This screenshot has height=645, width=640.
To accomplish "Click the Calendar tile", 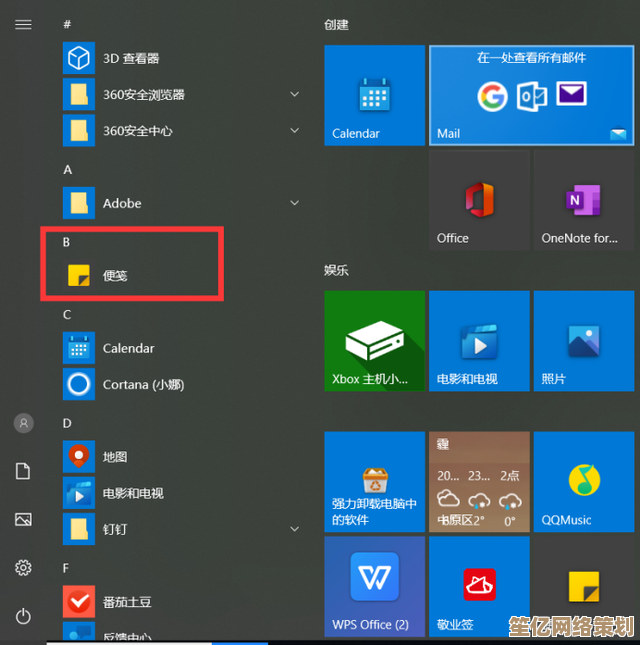I will pos(374,95).
